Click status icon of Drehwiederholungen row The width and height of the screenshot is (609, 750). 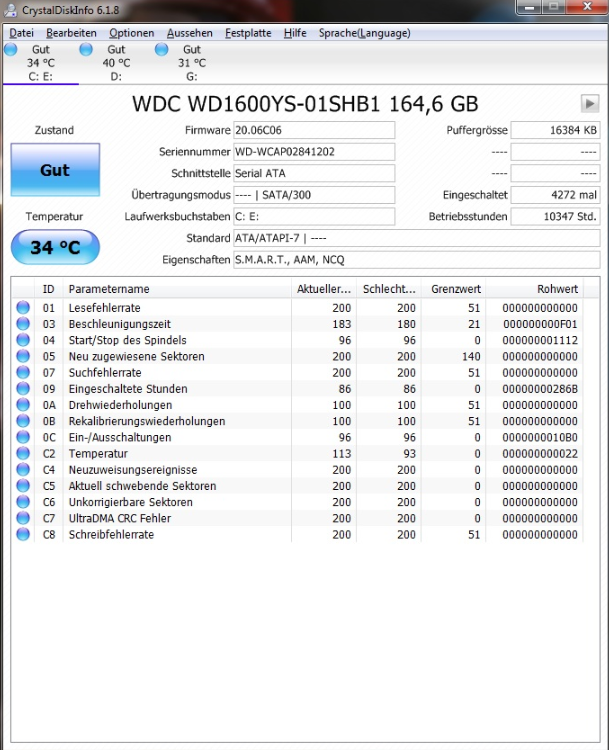23,405
